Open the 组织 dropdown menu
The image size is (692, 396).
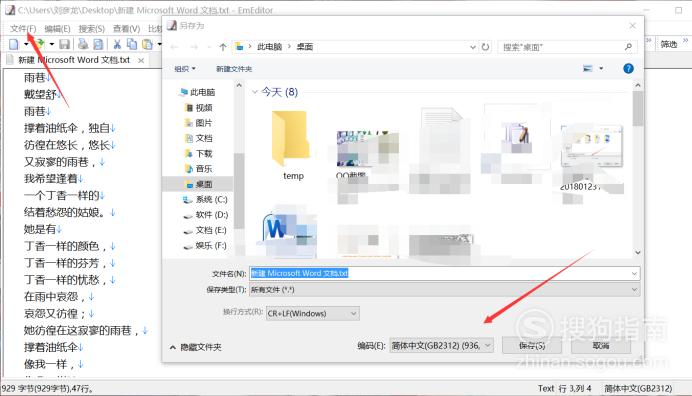(x=184, y=69)
